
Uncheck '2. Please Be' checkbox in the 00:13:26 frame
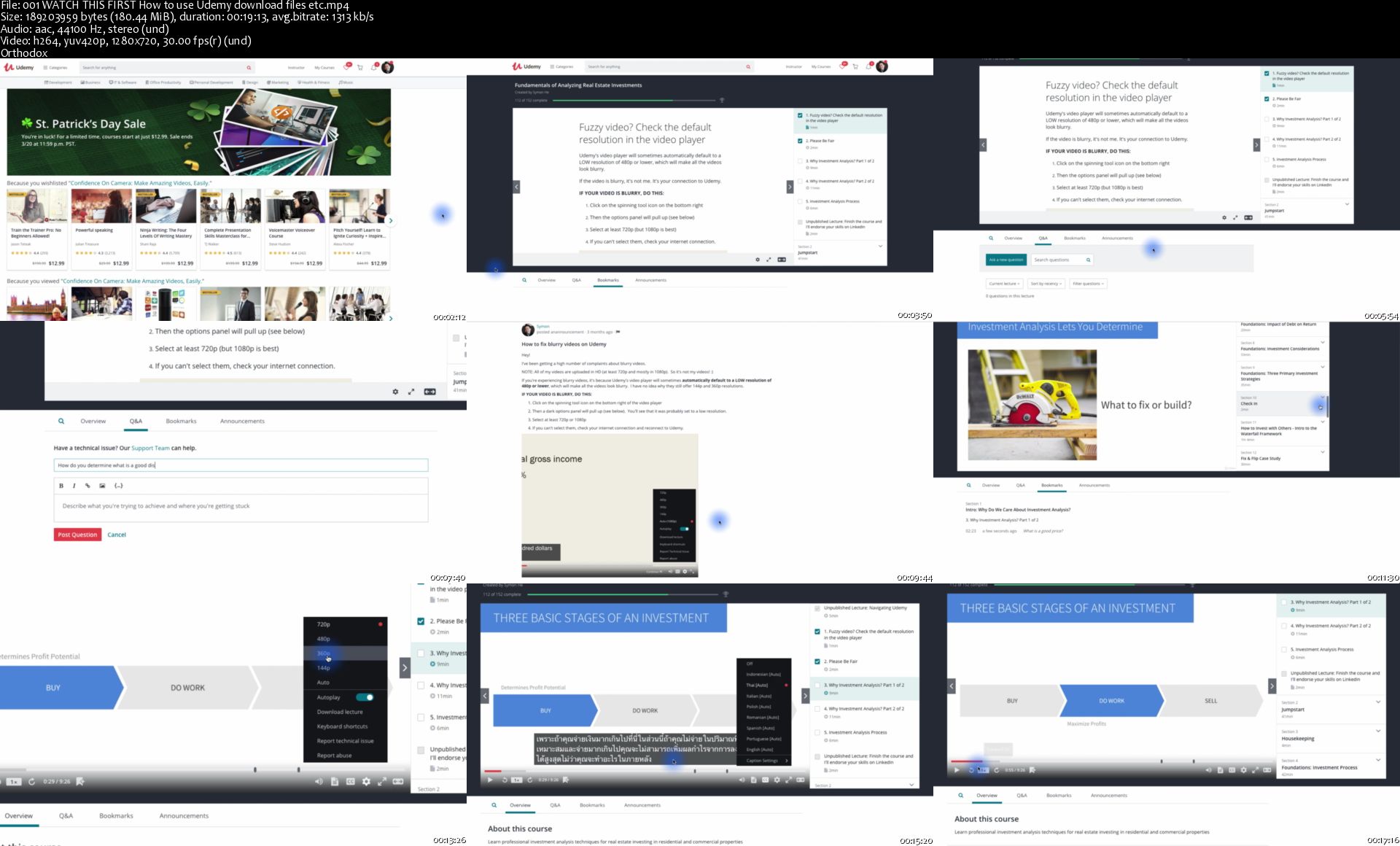(421, 621)
